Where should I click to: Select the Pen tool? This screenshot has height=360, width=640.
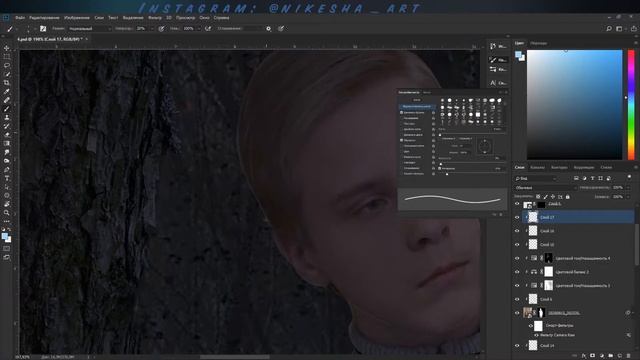point(7,169)
